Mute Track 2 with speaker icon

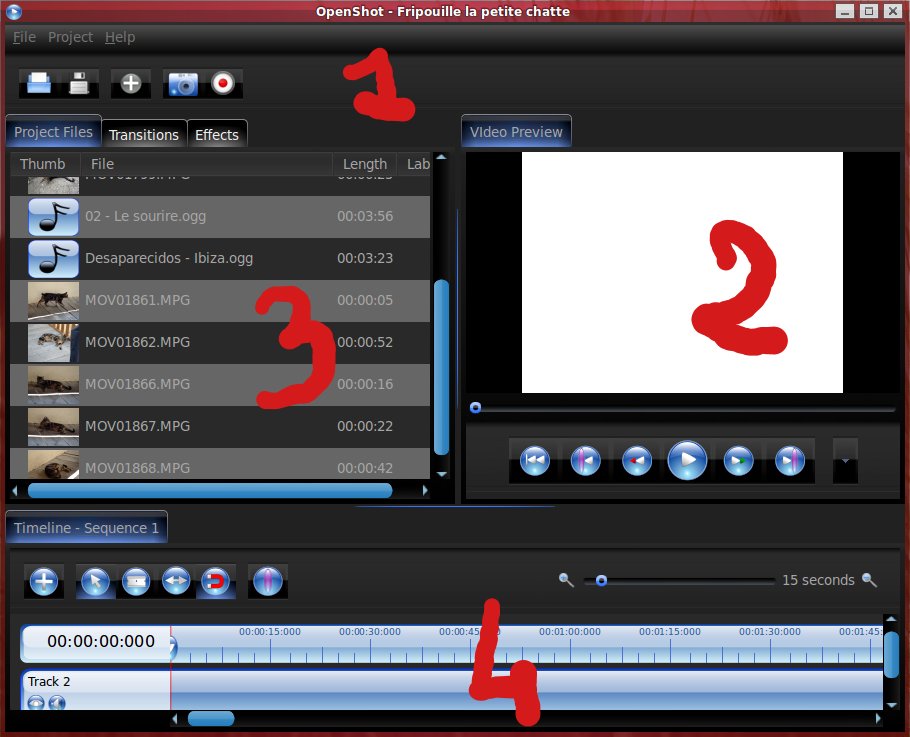pos(57,702)
